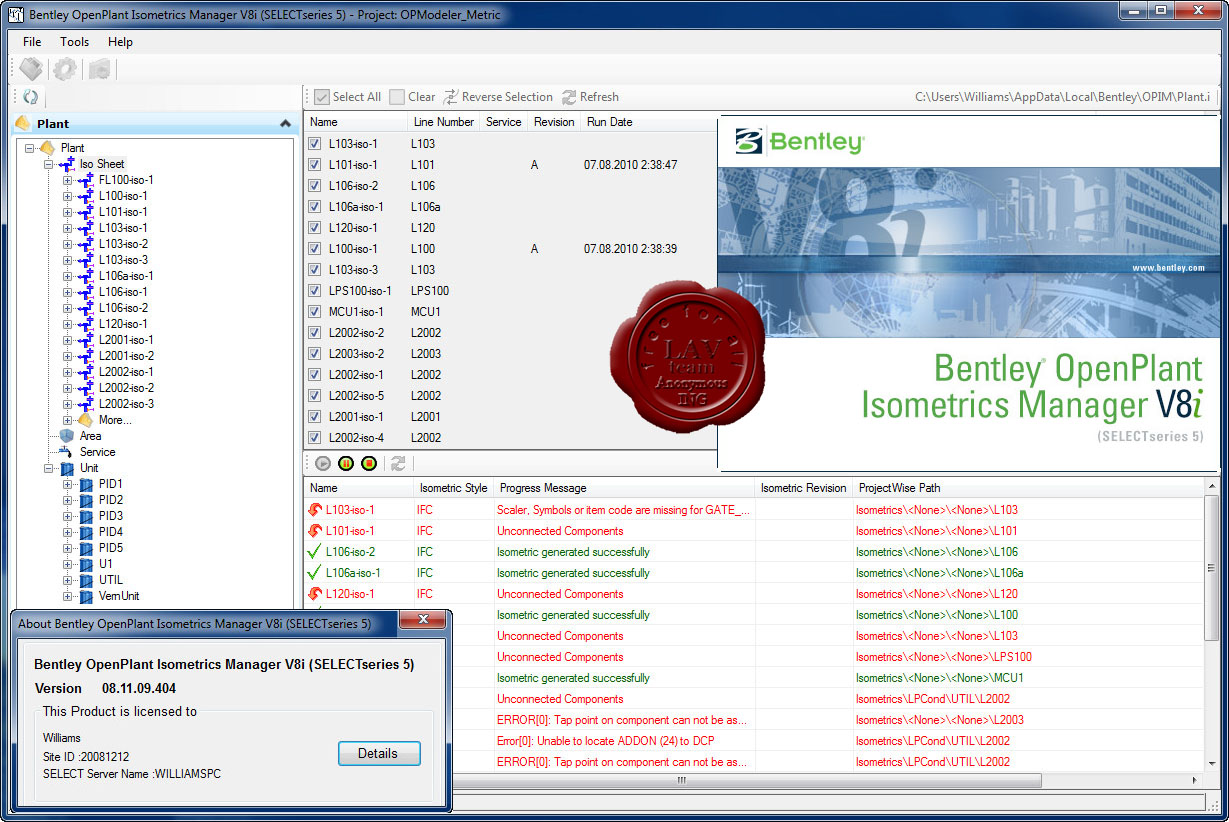
Task: Collapse the Iso Sheet tree node
Action: pos(49,164)
